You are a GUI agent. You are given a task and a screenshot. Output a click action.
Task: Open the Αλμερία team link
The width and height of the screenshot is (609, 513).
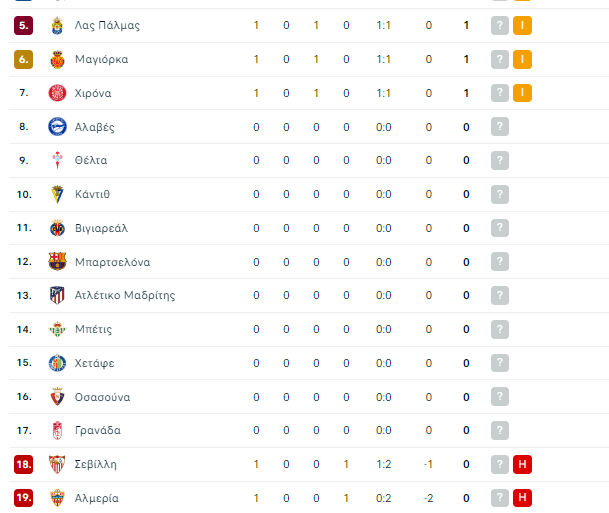coord(97,498)
